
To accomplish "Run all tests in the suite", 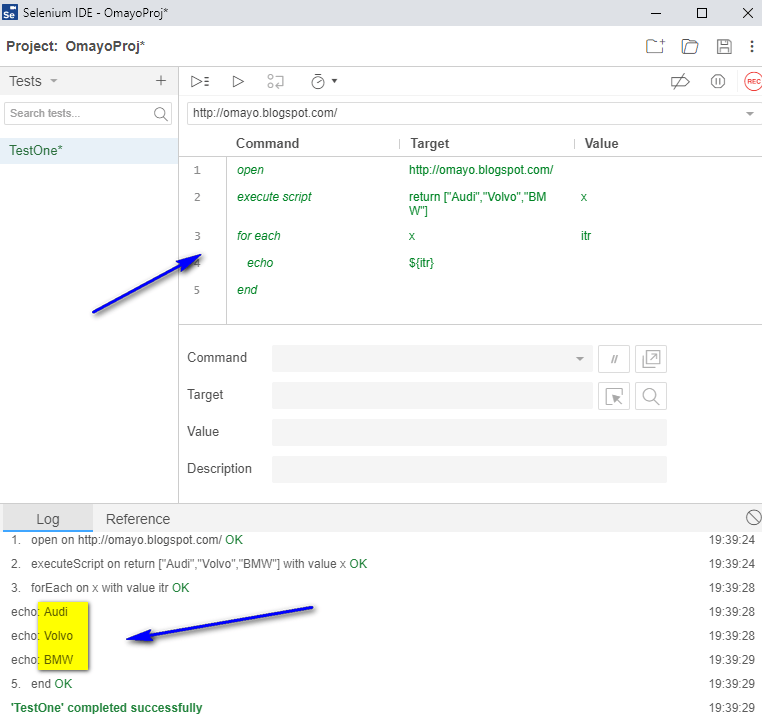I will (x=200, y=81).
